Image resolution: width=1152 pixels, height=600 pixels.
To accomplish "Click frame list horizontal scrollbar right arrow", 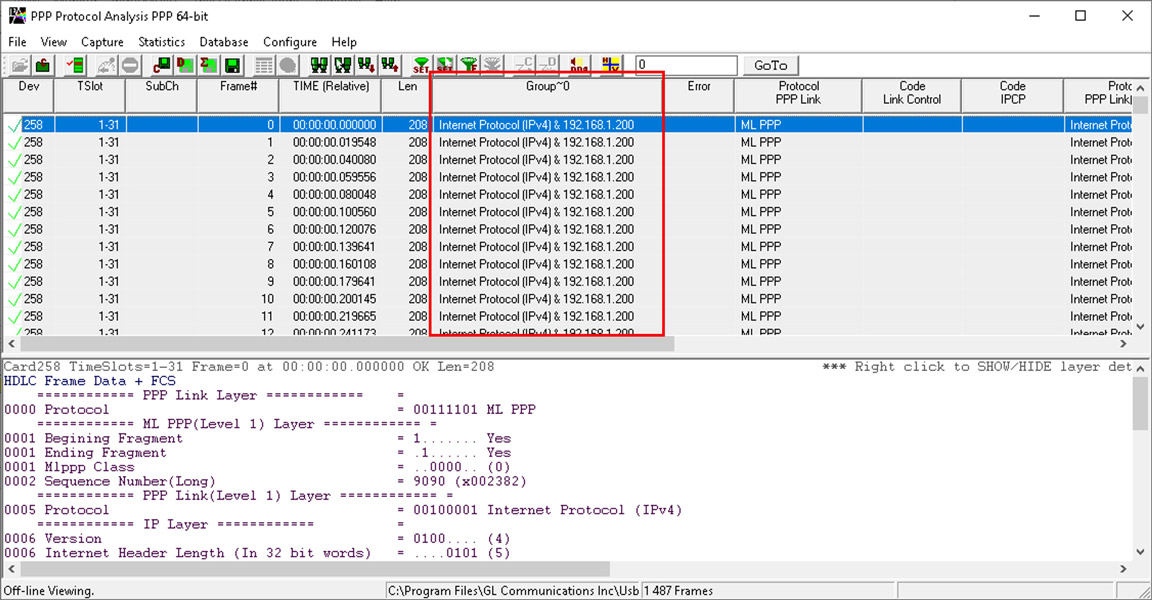I will [1123, 344].
